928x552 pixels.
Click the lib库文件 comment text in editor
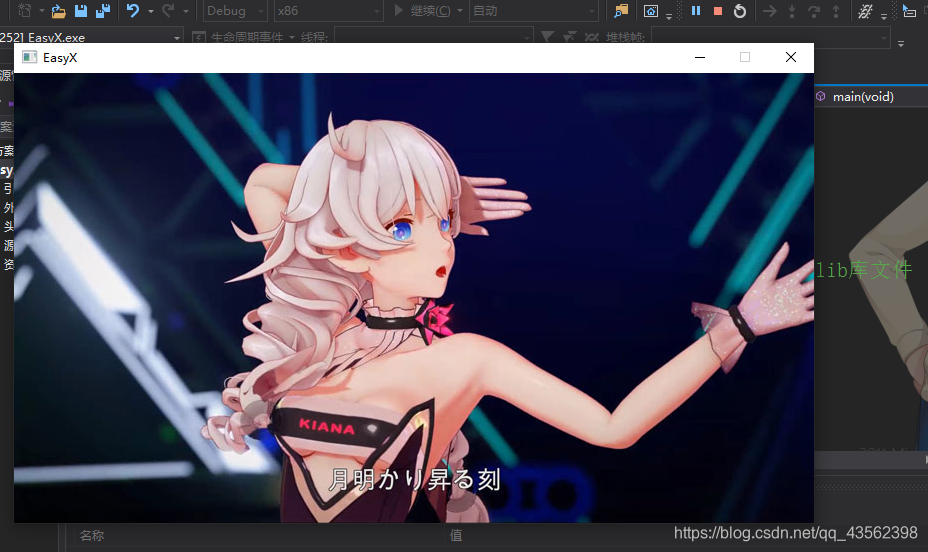[x=863, y=270]
